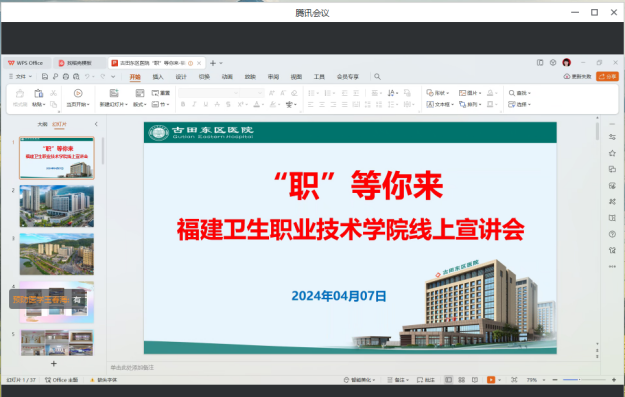This screenshot has width=625, height=397.
Task: Click the Paste (粘贴) clipboard icon
Action: tap(39, 93)
